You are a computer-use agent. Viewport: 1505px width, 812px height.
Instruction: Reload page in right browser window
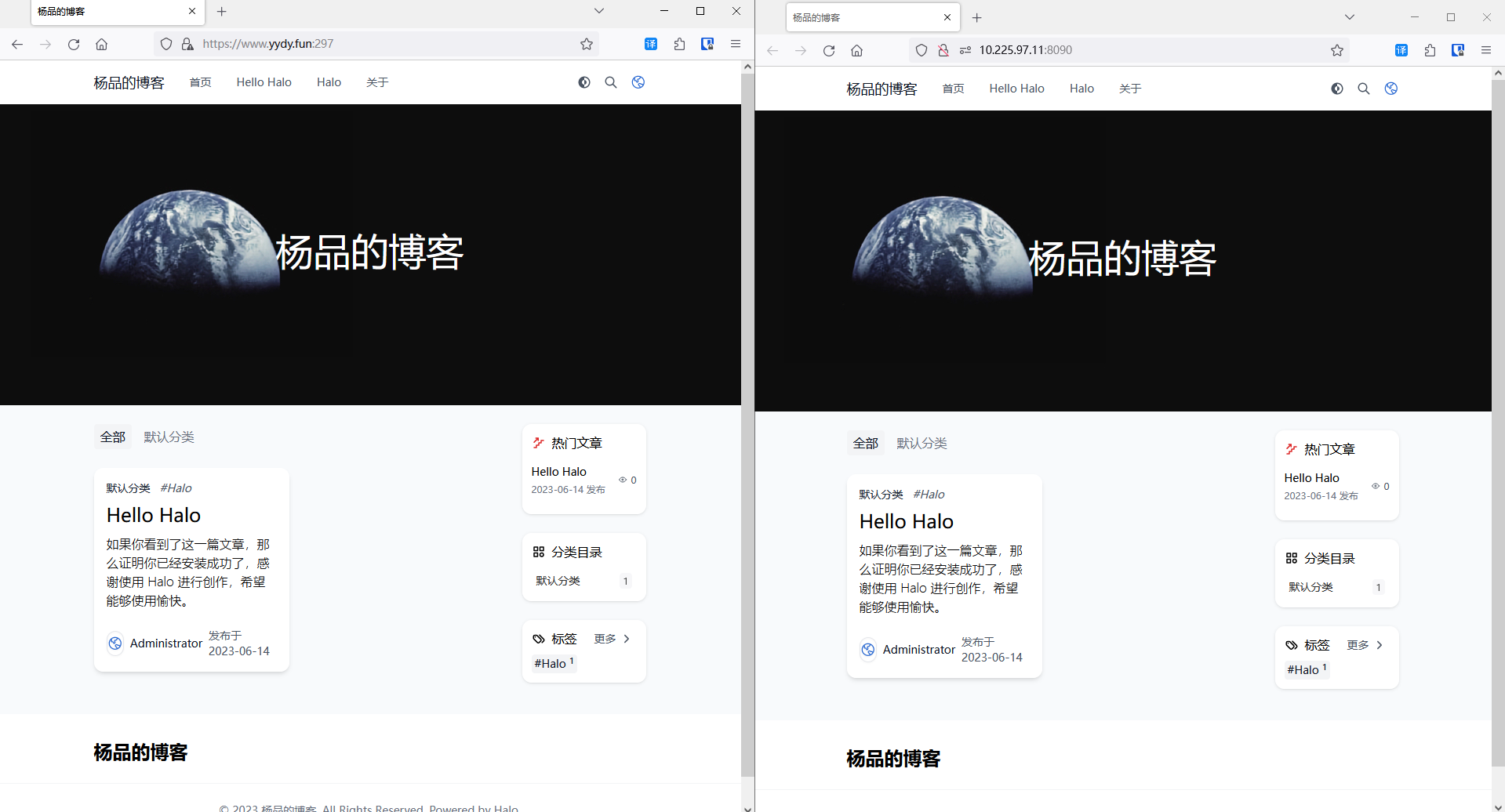click(829, 50)
